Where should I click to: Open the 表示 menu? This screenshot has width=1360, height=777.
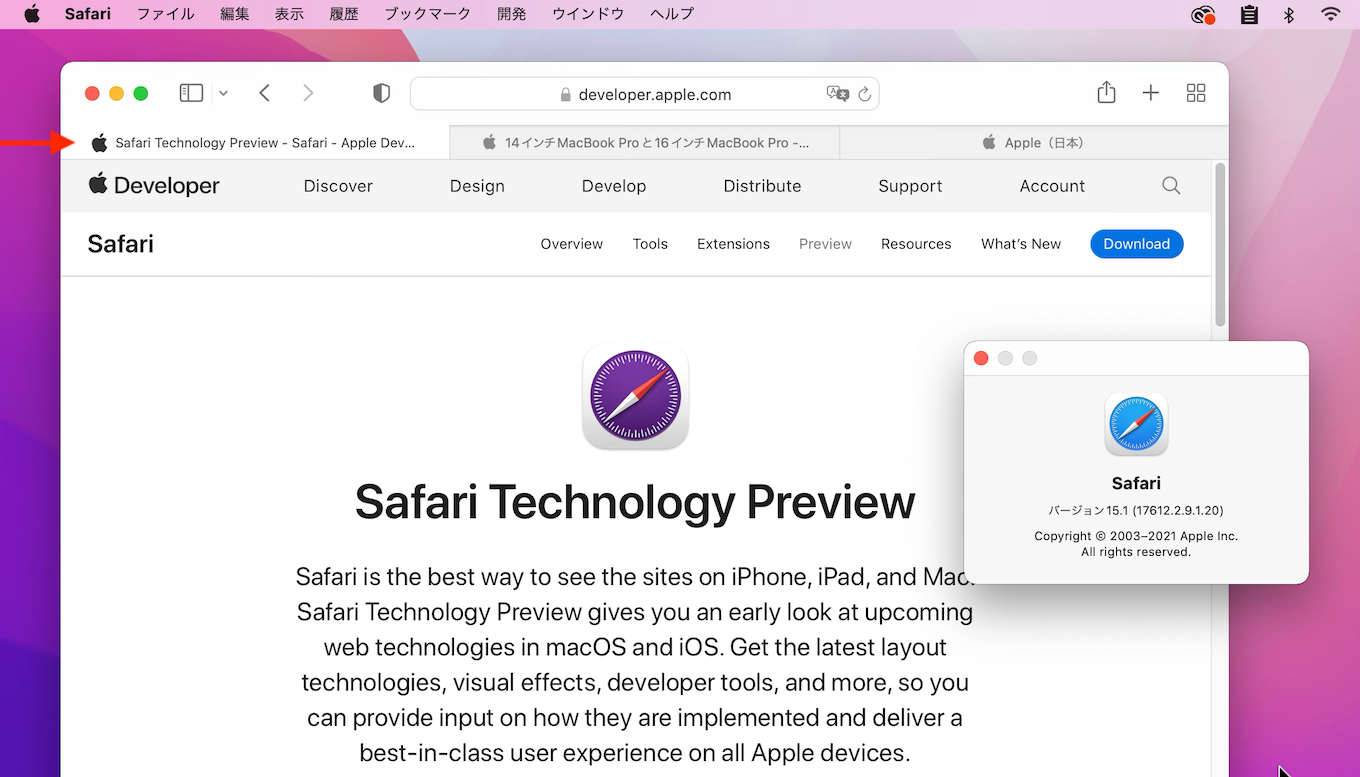point(289,14)
